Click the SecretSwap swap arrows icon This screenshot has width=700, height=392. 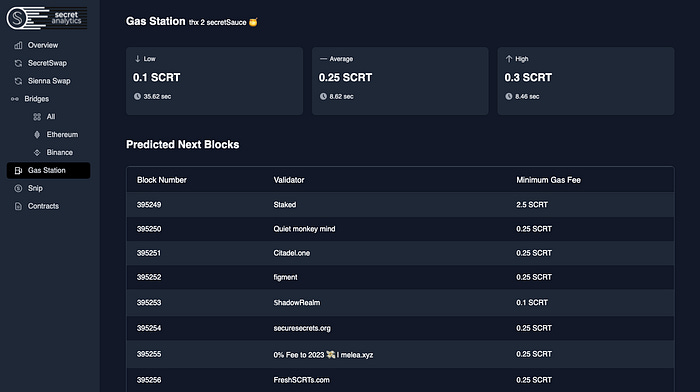pyautogui.click(x=18, y=63)
